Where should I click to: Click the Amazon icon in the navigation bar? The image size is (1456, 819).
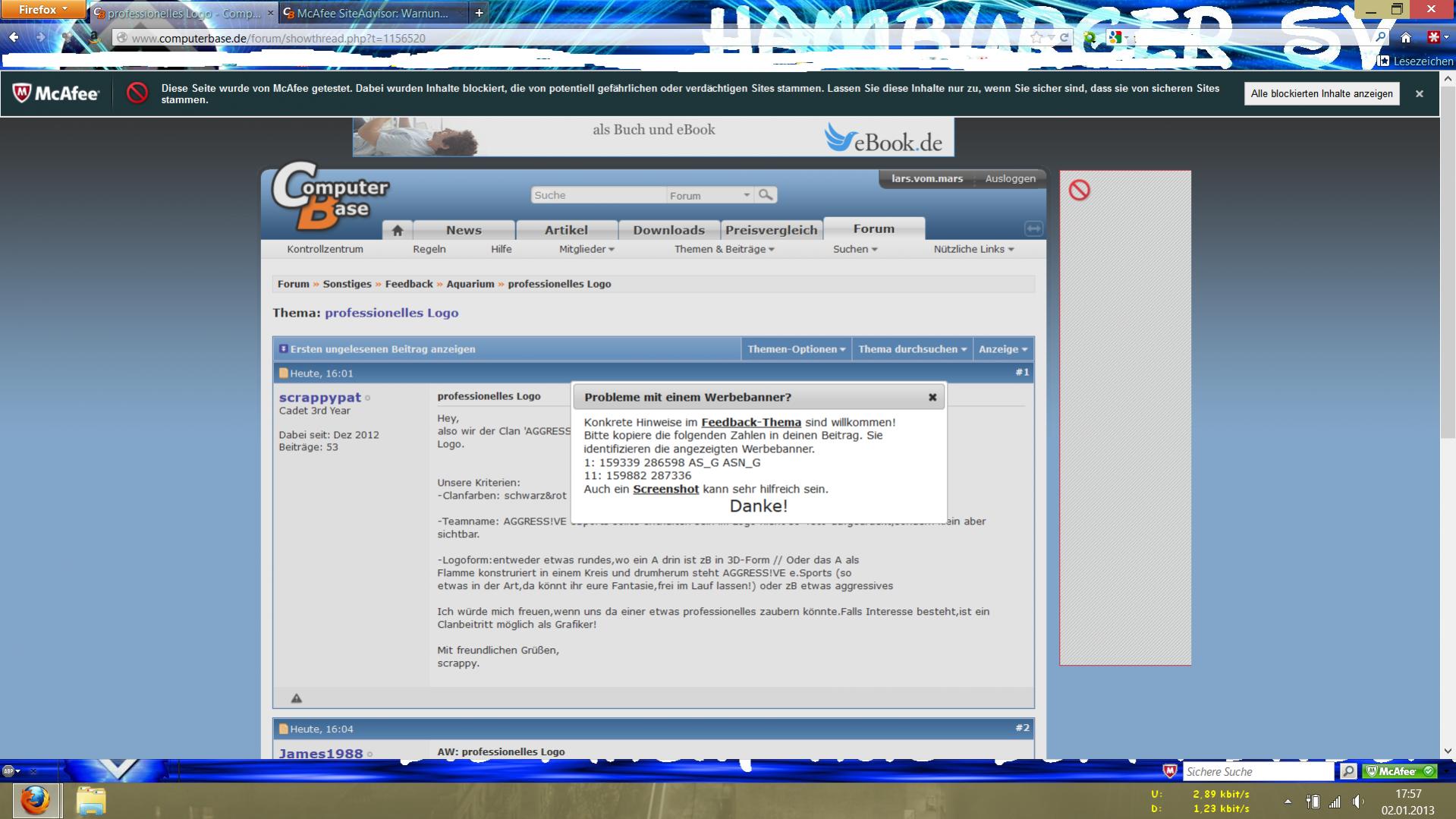pyautogui.click(x=94, y=37)
